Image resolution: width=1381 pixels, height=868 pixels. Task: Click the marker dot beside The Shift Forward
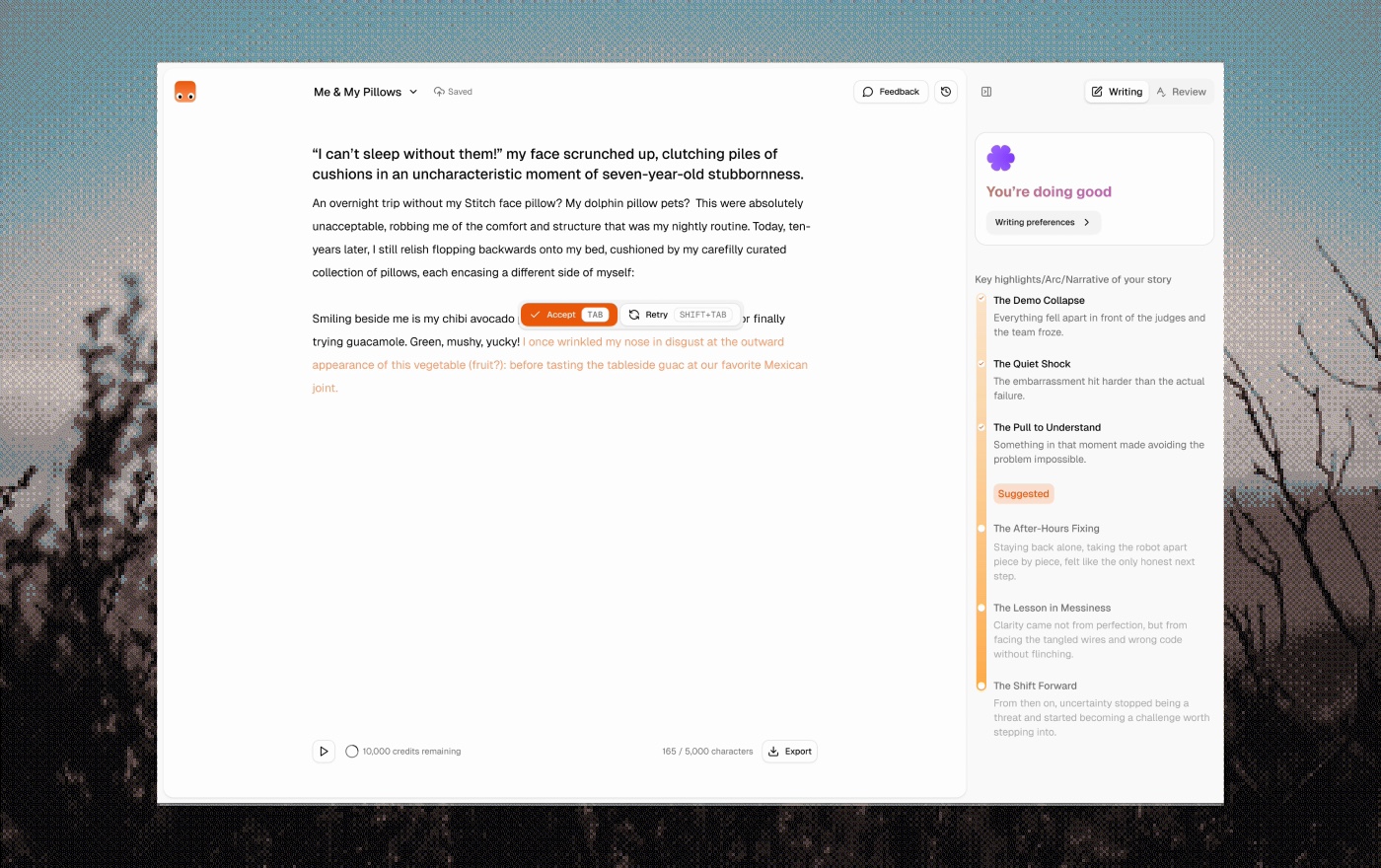click(981, 686)
